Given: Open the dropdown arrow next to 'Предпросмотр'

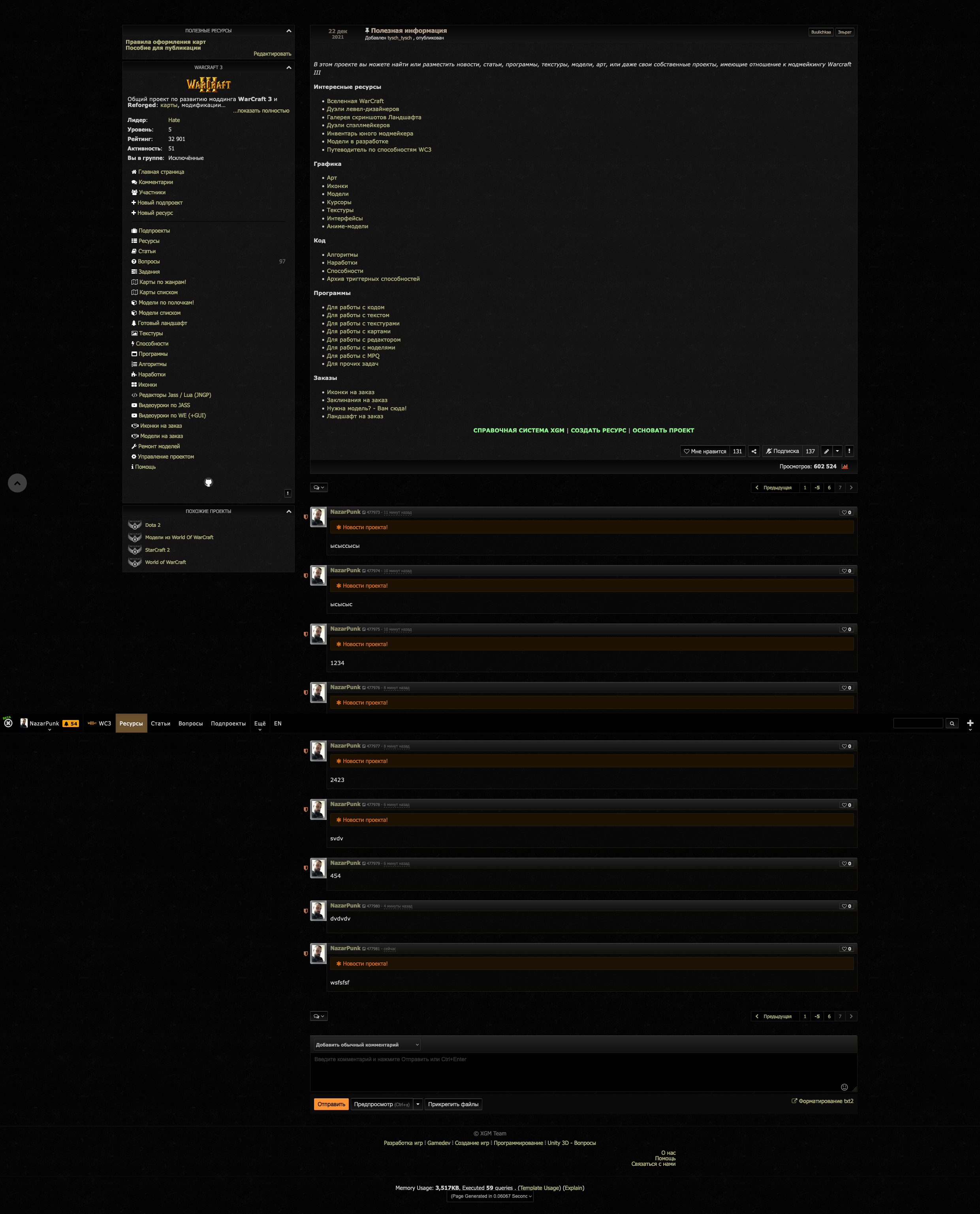Looking at the screenshot, I should pyautogui.click(x=418, y=1104).
